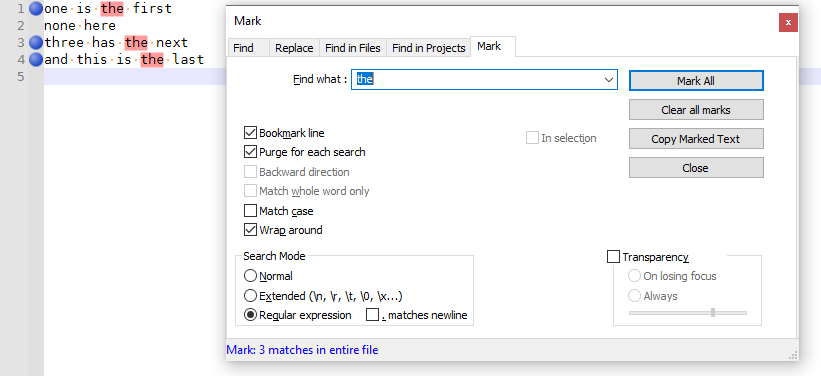821x376 pixels.
Task: Select Extended search mode radio
Action: click(x=250, y=296)
